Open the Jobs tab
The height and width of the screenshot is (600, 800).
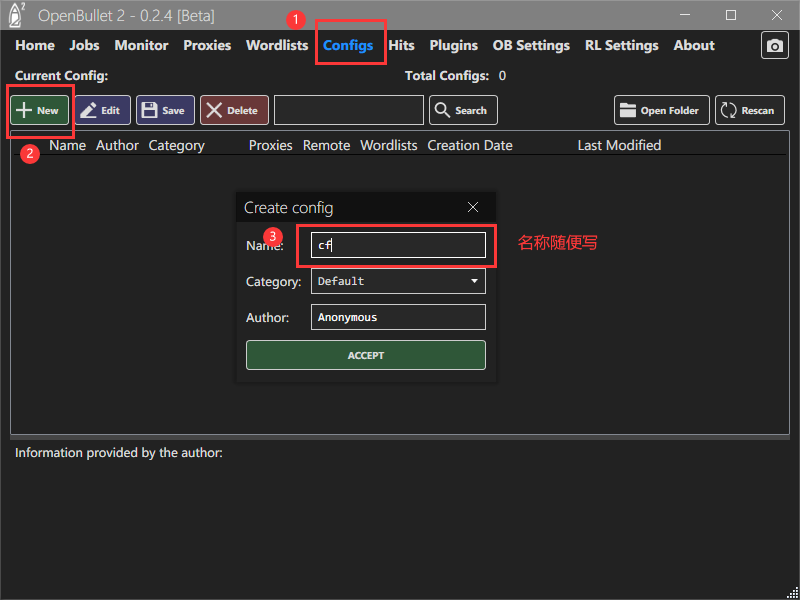[84, 45]
